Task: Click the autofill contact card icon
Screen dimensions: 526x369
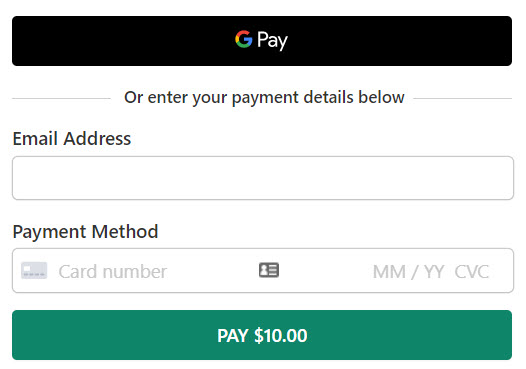Action: pos(269,270)
